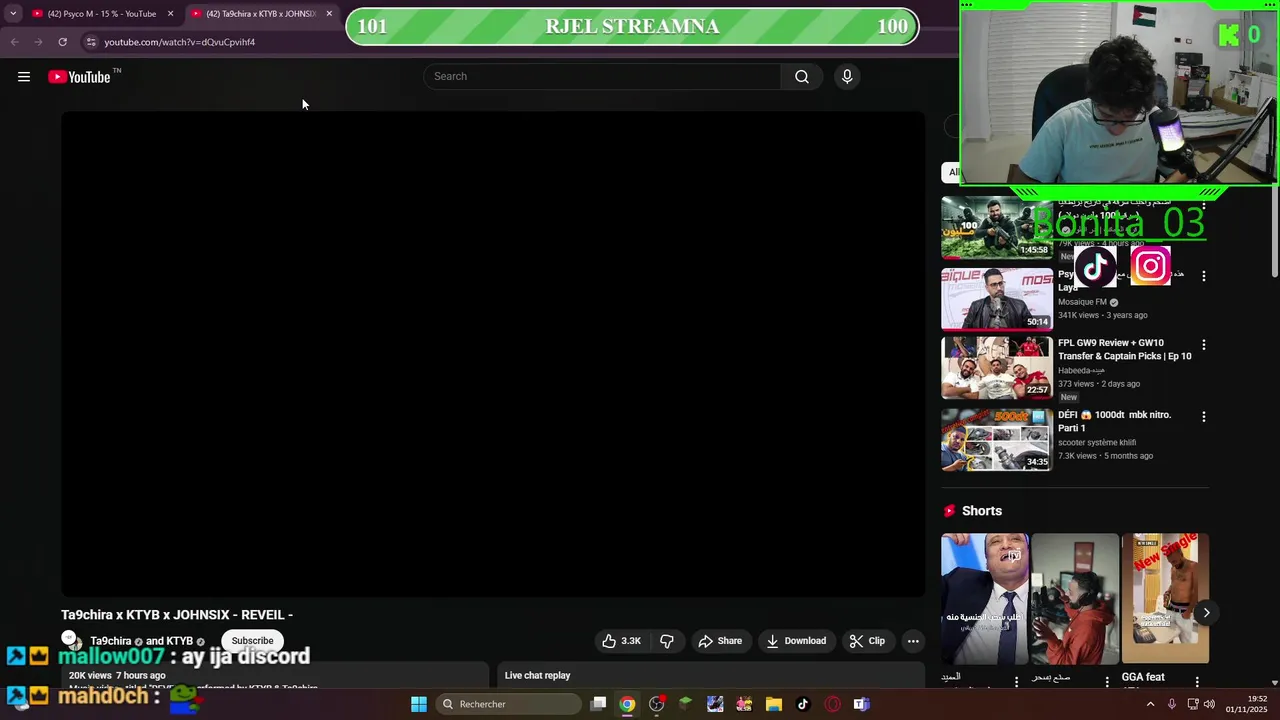Show next Shorts with right chevron

click(x=1206, y=613)
